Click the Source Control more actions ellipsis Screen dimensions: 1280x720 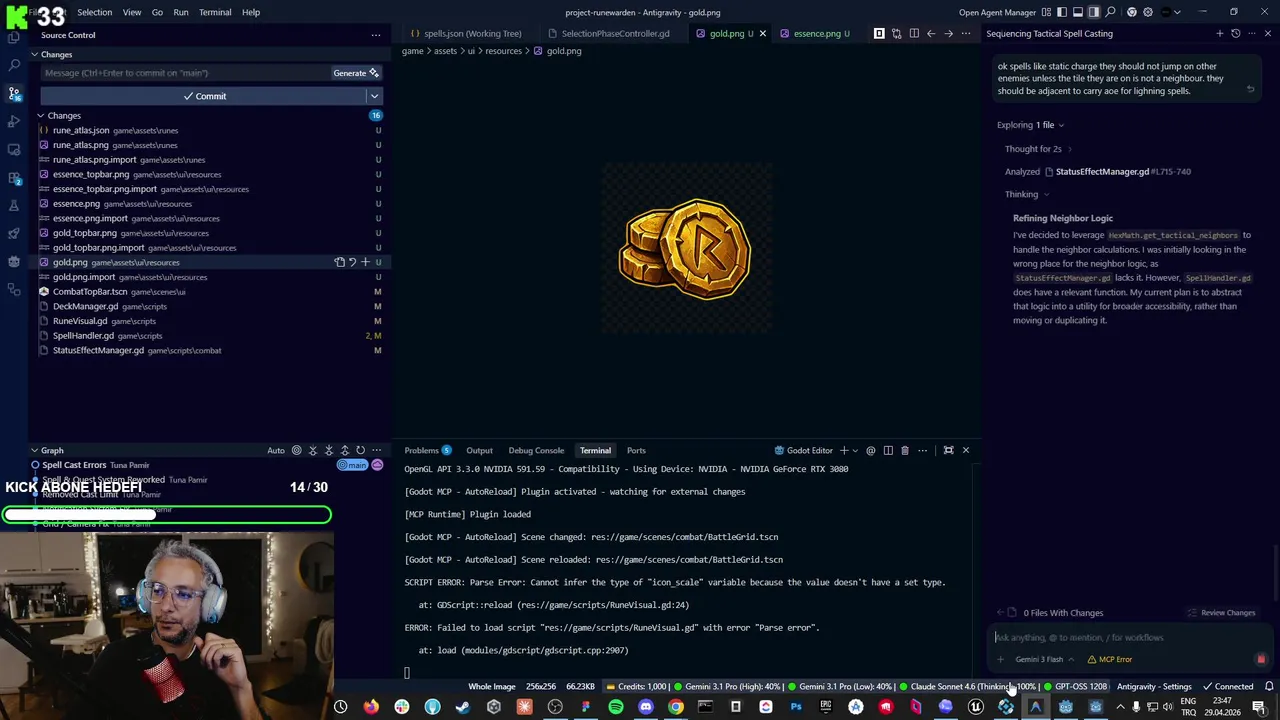click(x=376, y=35)
